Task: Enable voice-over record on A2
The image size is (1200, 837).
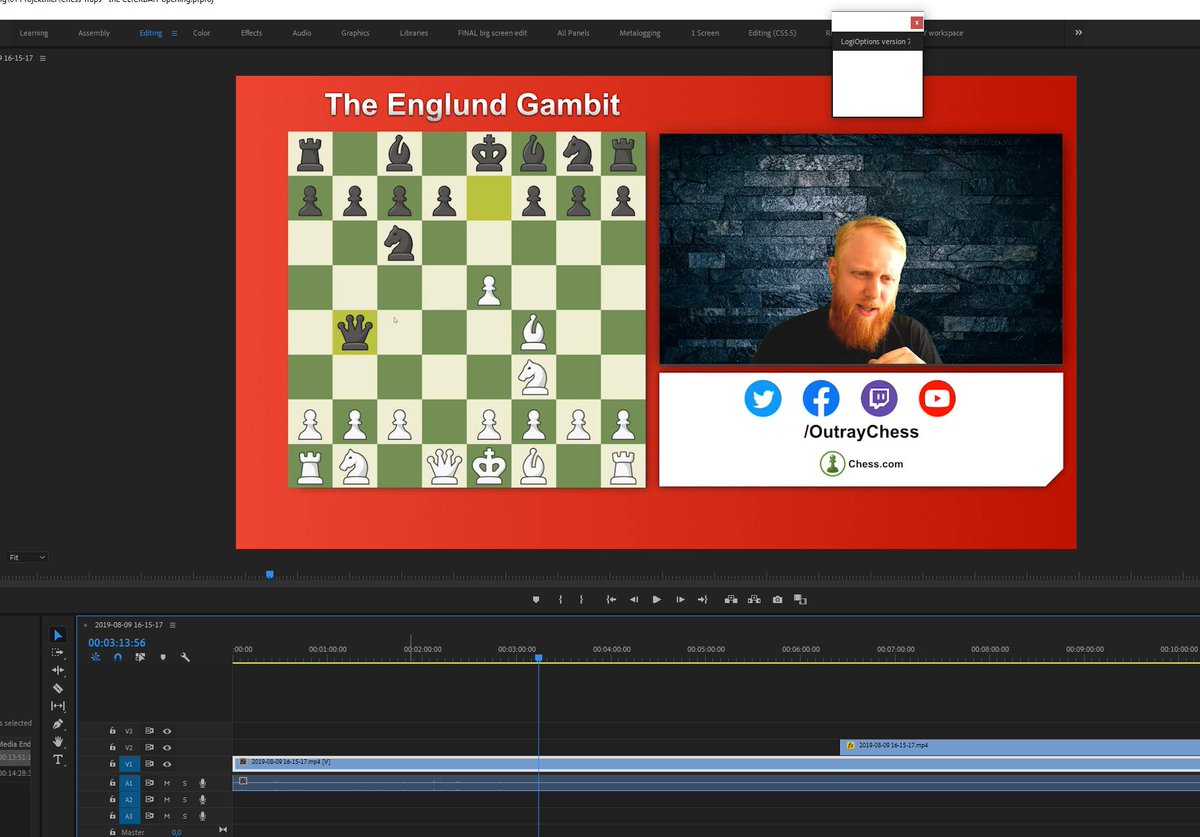Action: [202, 800]
